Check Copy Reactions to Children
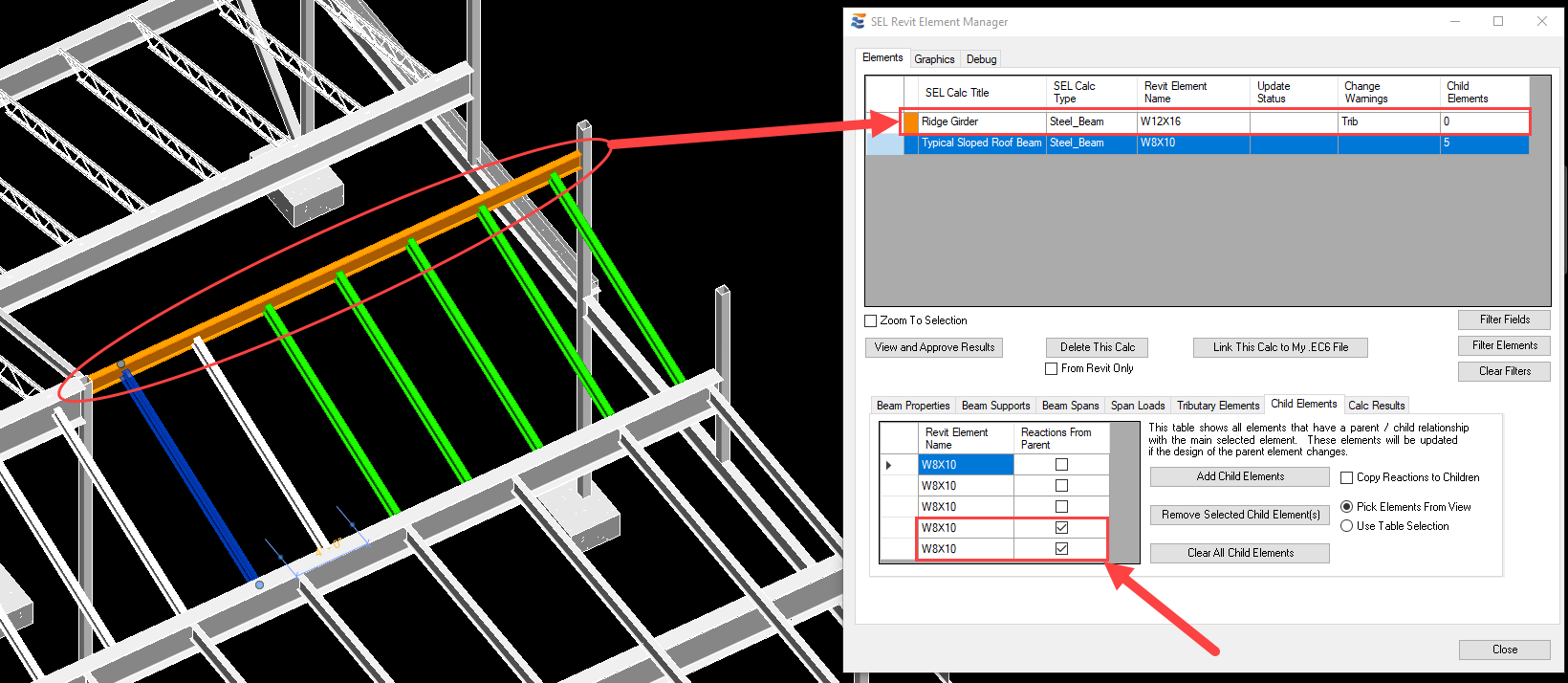This screenshot has width=1568, height=683. (x=1346, y=477)
